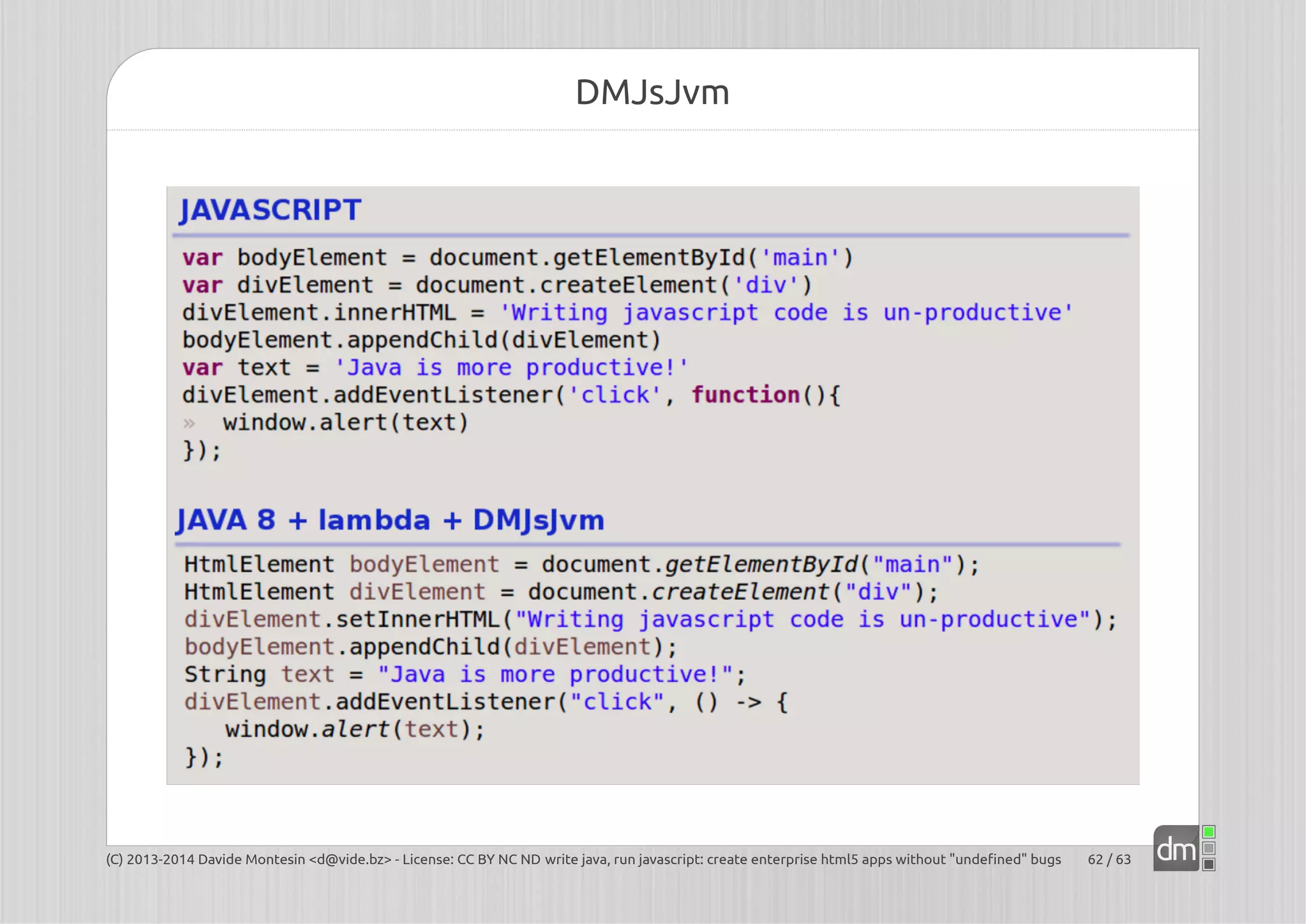Click the line 'var text = 'Java is more productive!''
Screen dimensions: 1307x924
click(435, 368)
